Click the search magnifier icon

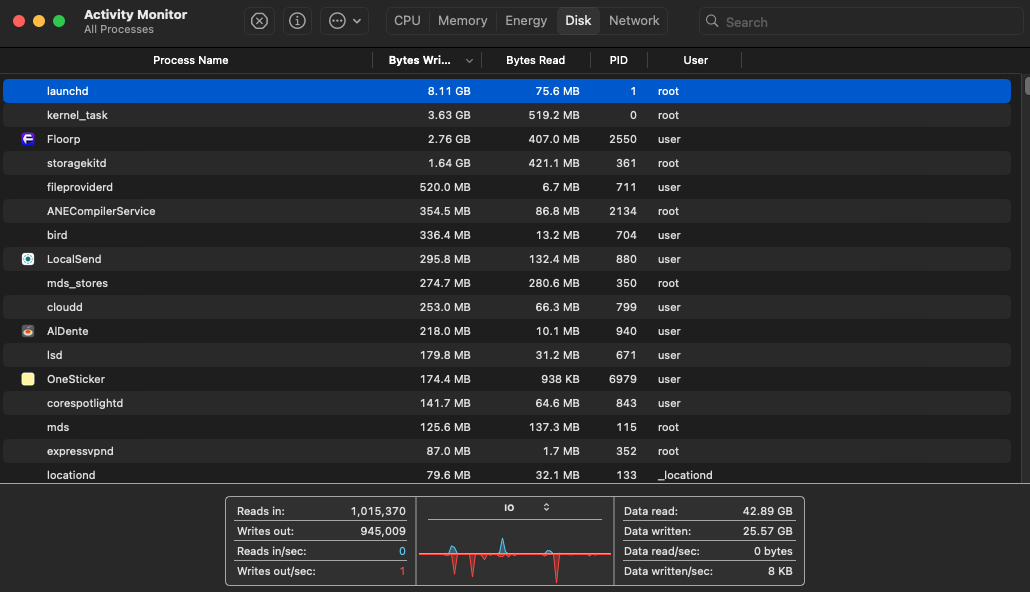pyautogui.click(x=712, y=22)
